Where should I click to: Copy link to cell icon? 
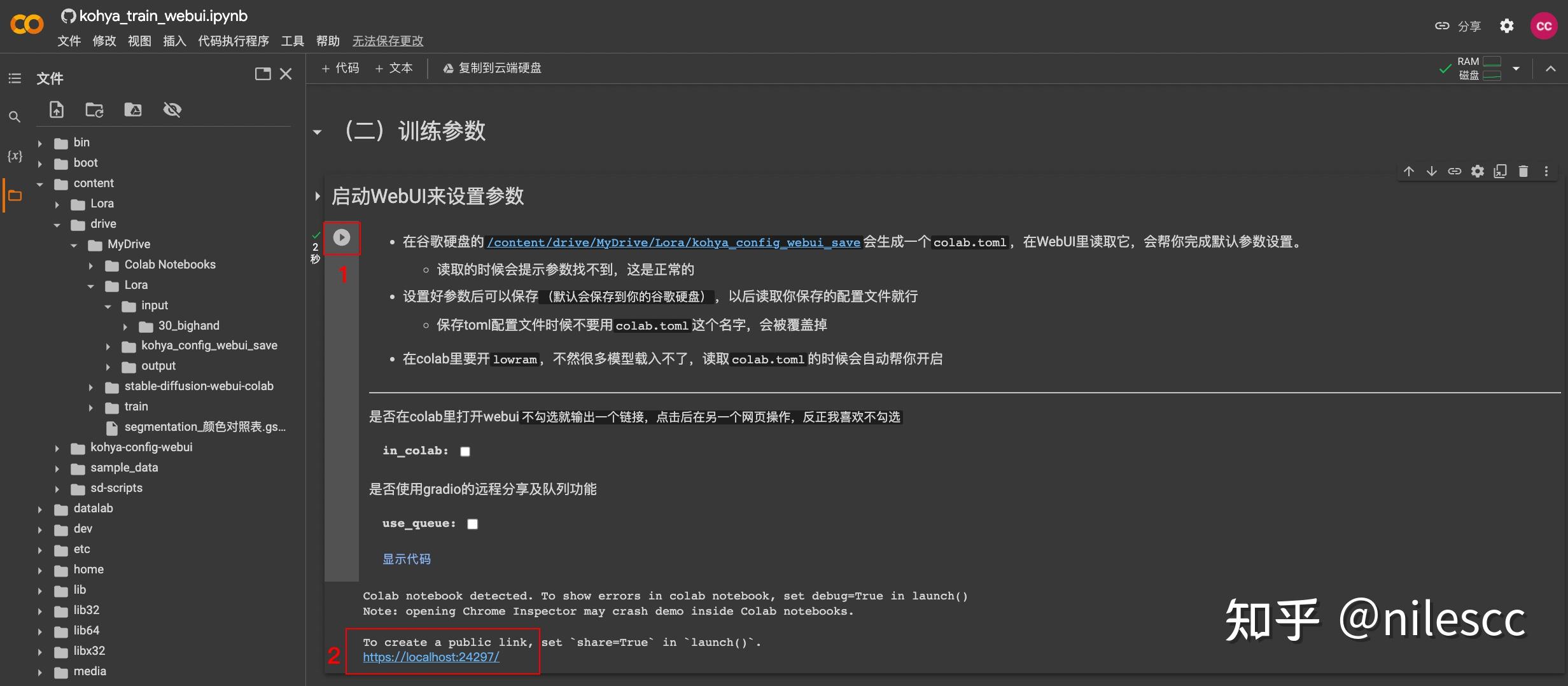point(1455,171)
